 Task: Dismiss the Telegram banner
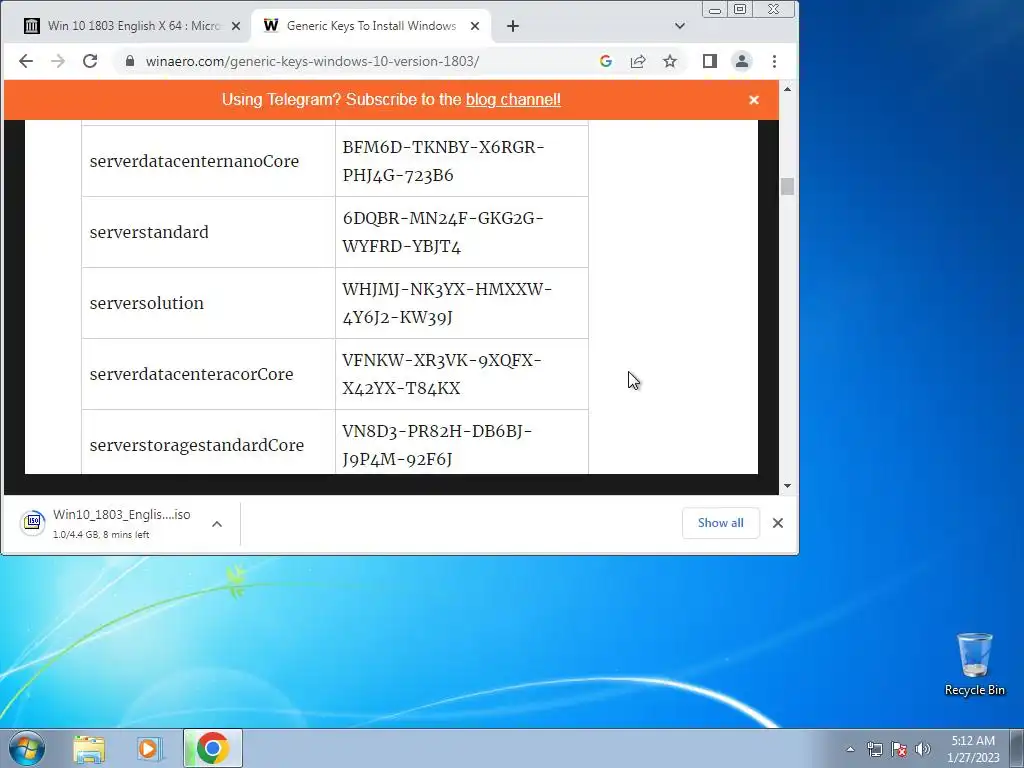click(754, 100)
